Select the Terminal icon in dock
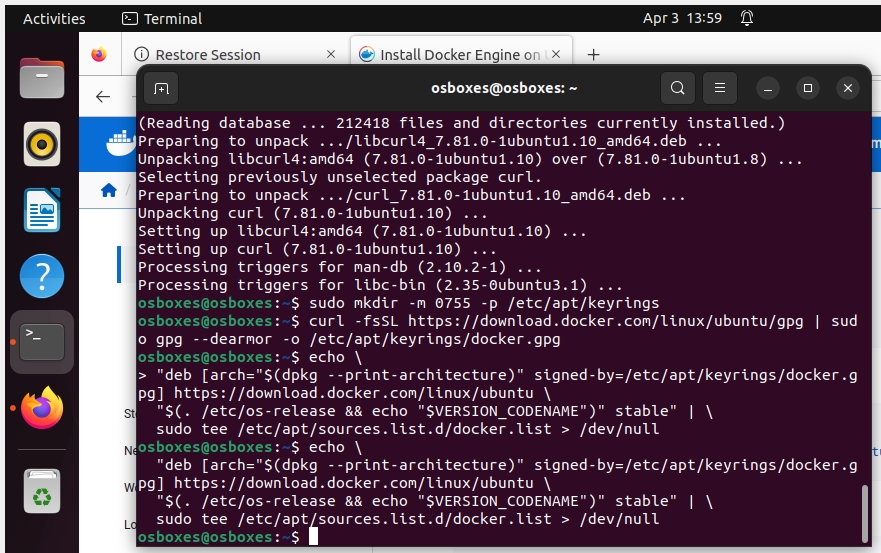The height and width of the screenshot is (553, 881). [42, 342]
